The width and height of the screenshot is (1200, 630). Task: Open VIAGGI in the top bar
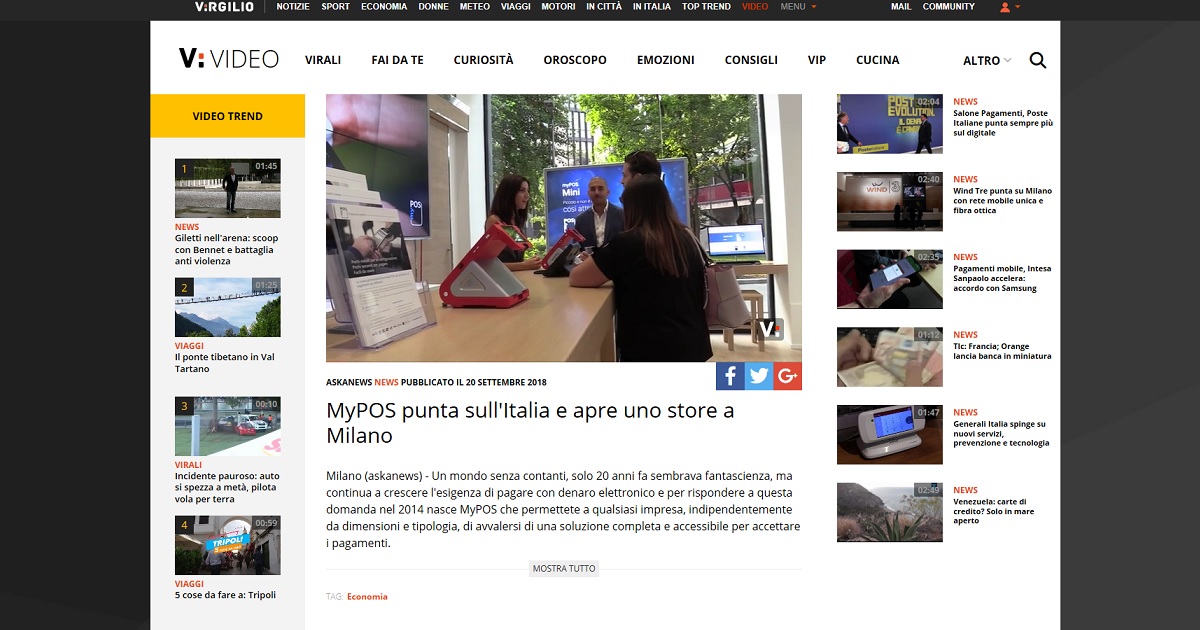516,7
